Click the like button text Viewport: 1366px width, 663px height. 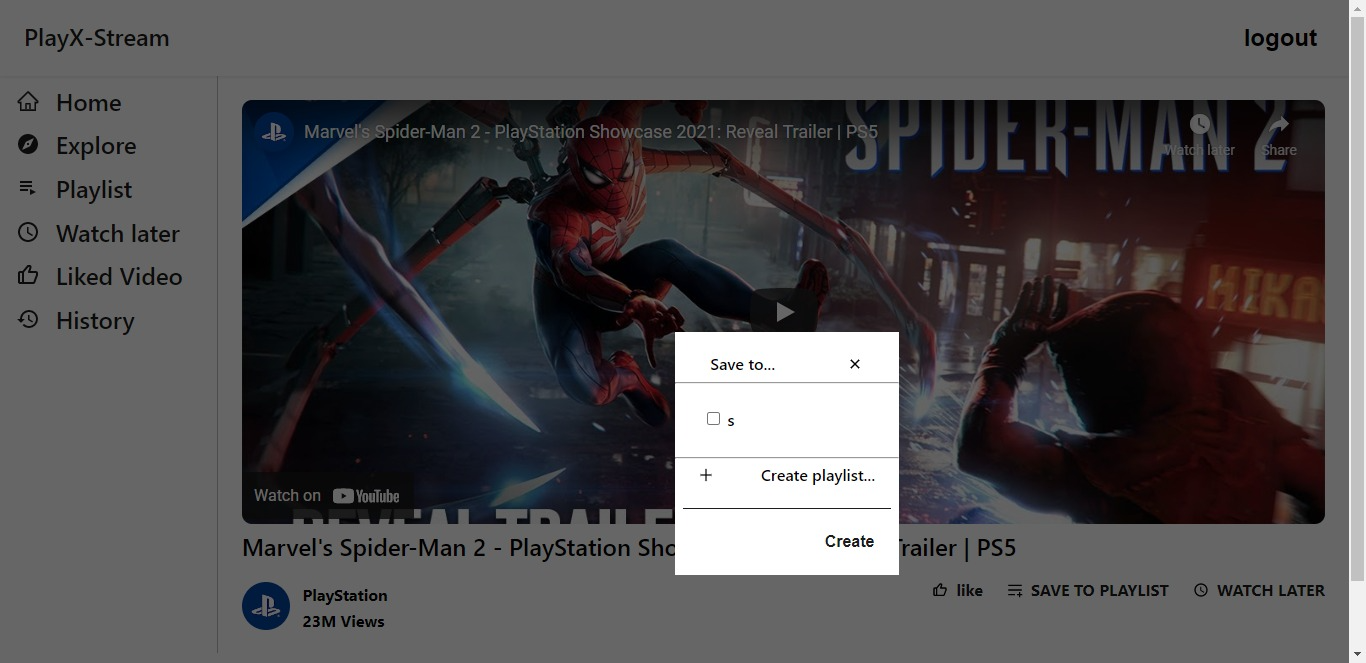point(969,590)
